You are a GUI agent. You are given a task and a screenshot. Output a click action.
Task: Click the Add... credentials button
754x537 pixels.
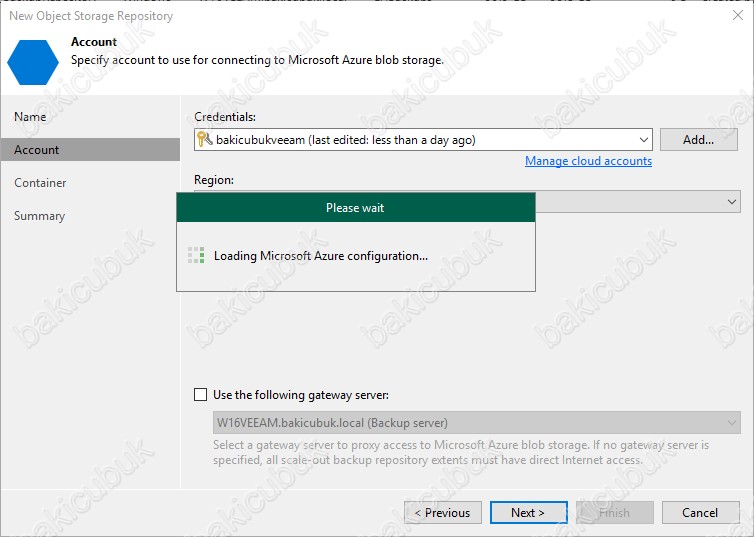coord(698,139)
